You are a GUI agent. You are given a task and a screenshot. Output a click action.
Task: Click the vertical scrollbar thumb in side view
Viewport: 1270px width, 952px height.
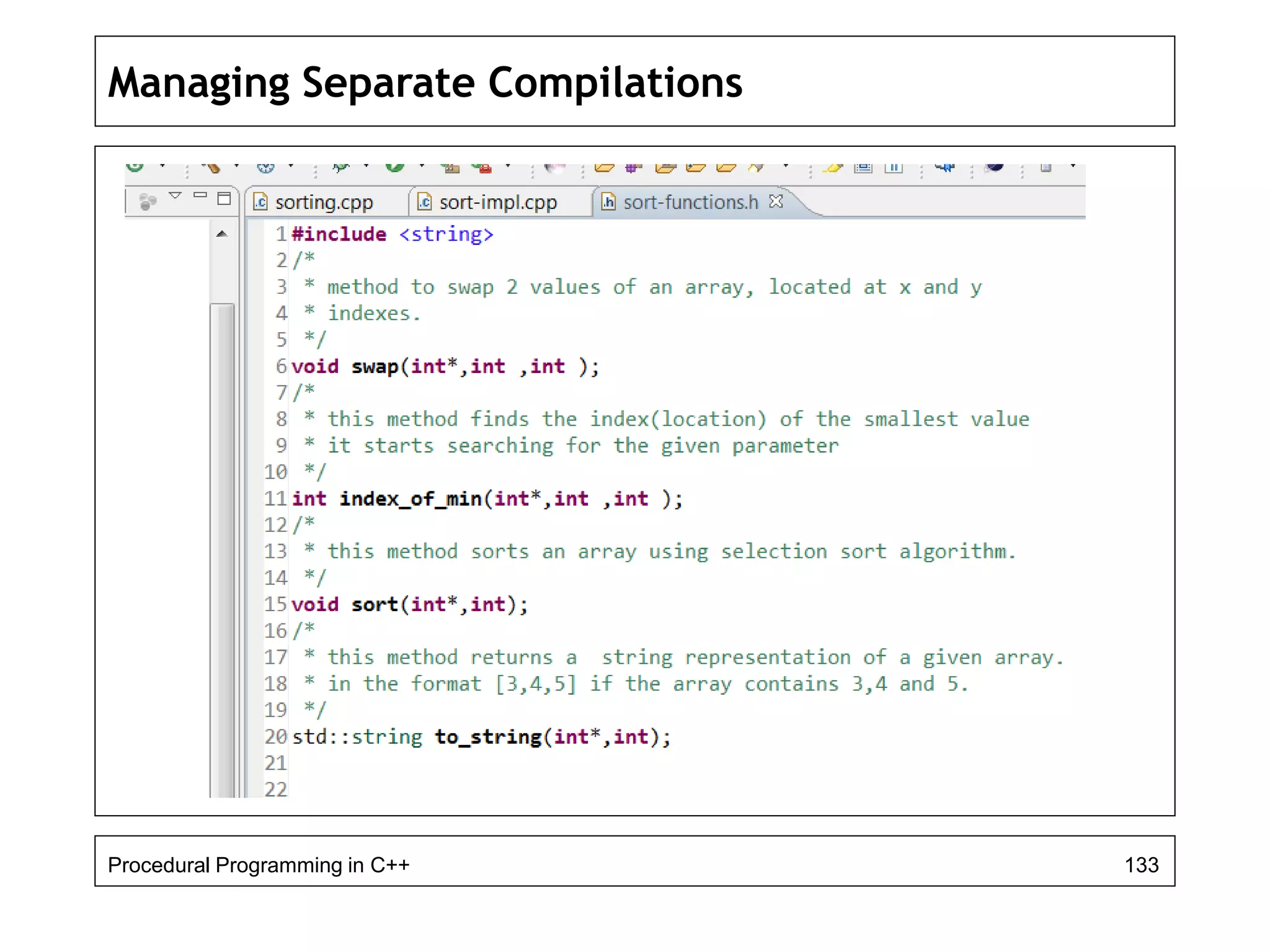click(222, 550)
